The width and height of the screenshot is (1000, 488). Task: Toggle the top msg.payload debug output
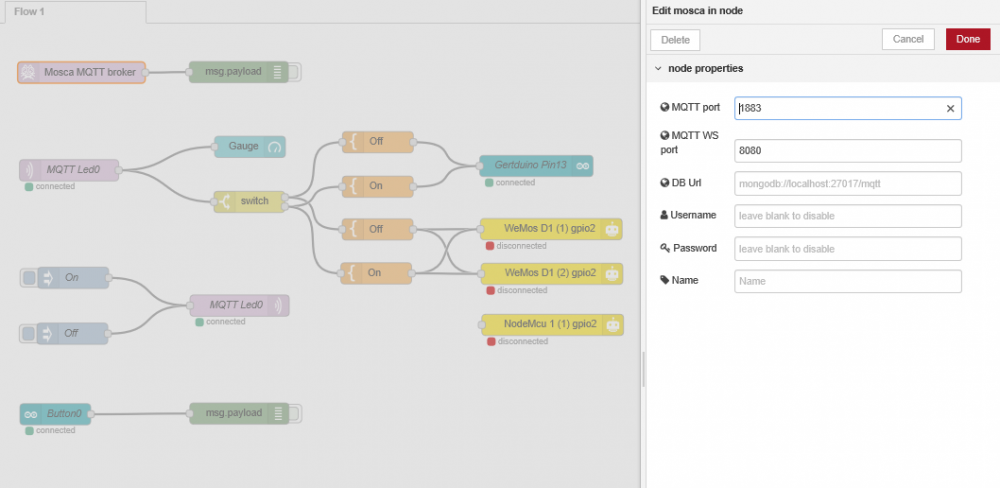pyautogui.click(x=295, y=72)
